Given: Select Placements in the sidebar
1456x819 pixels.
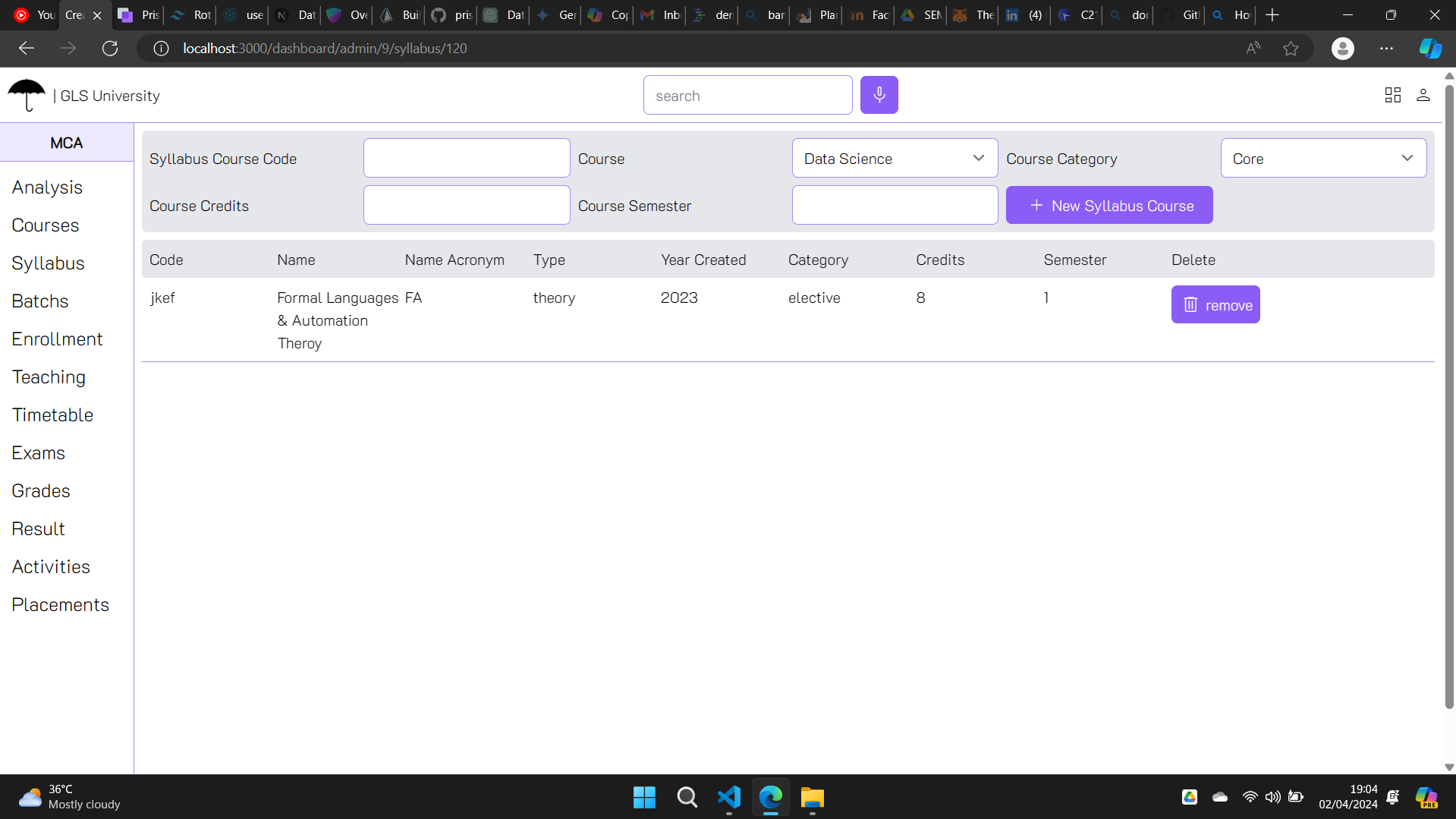Looking at the screenshot, I should point(60,605).
